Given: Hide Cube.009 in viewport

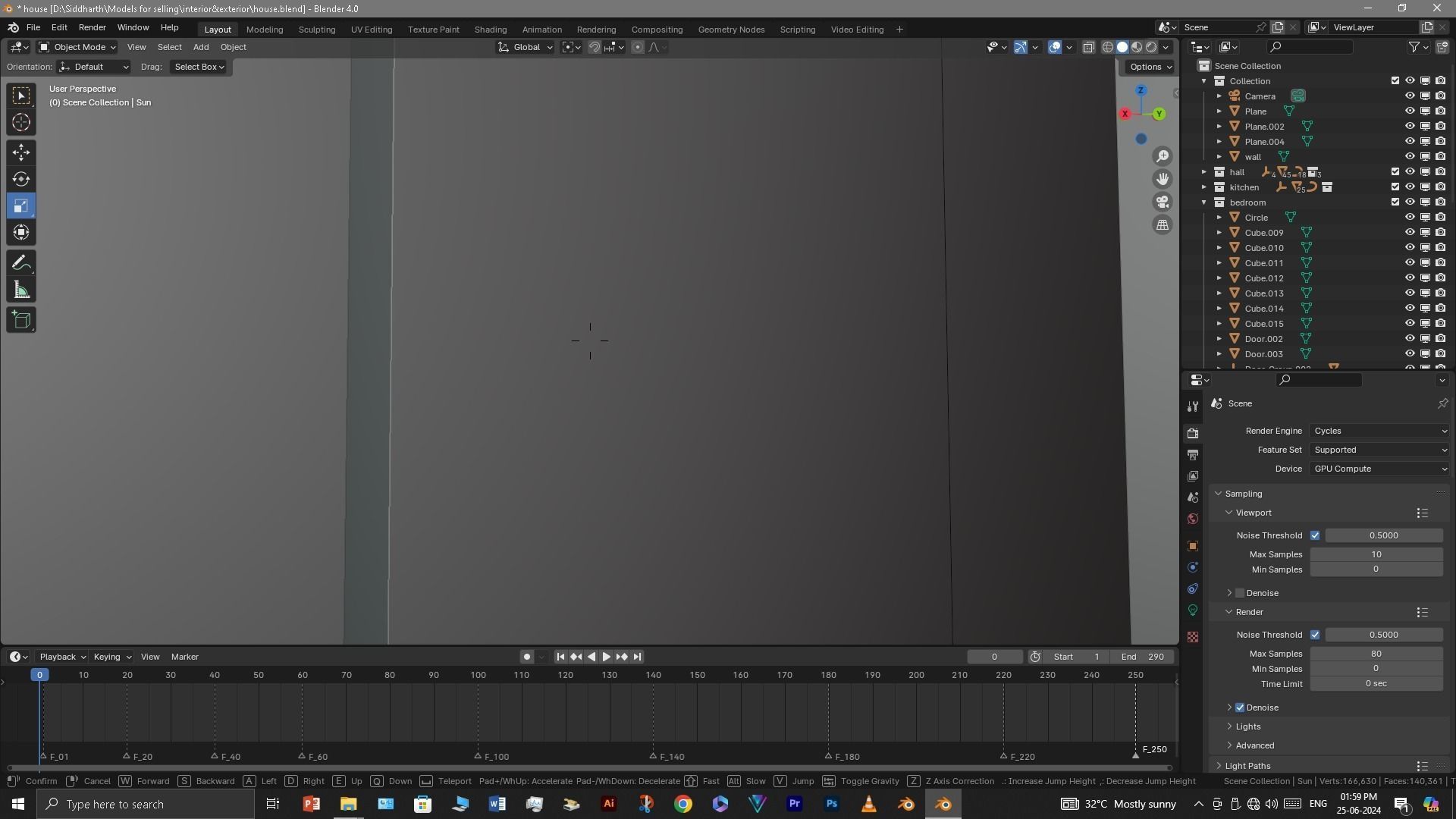Looking at the screenshot, I should coord(1410,233).
